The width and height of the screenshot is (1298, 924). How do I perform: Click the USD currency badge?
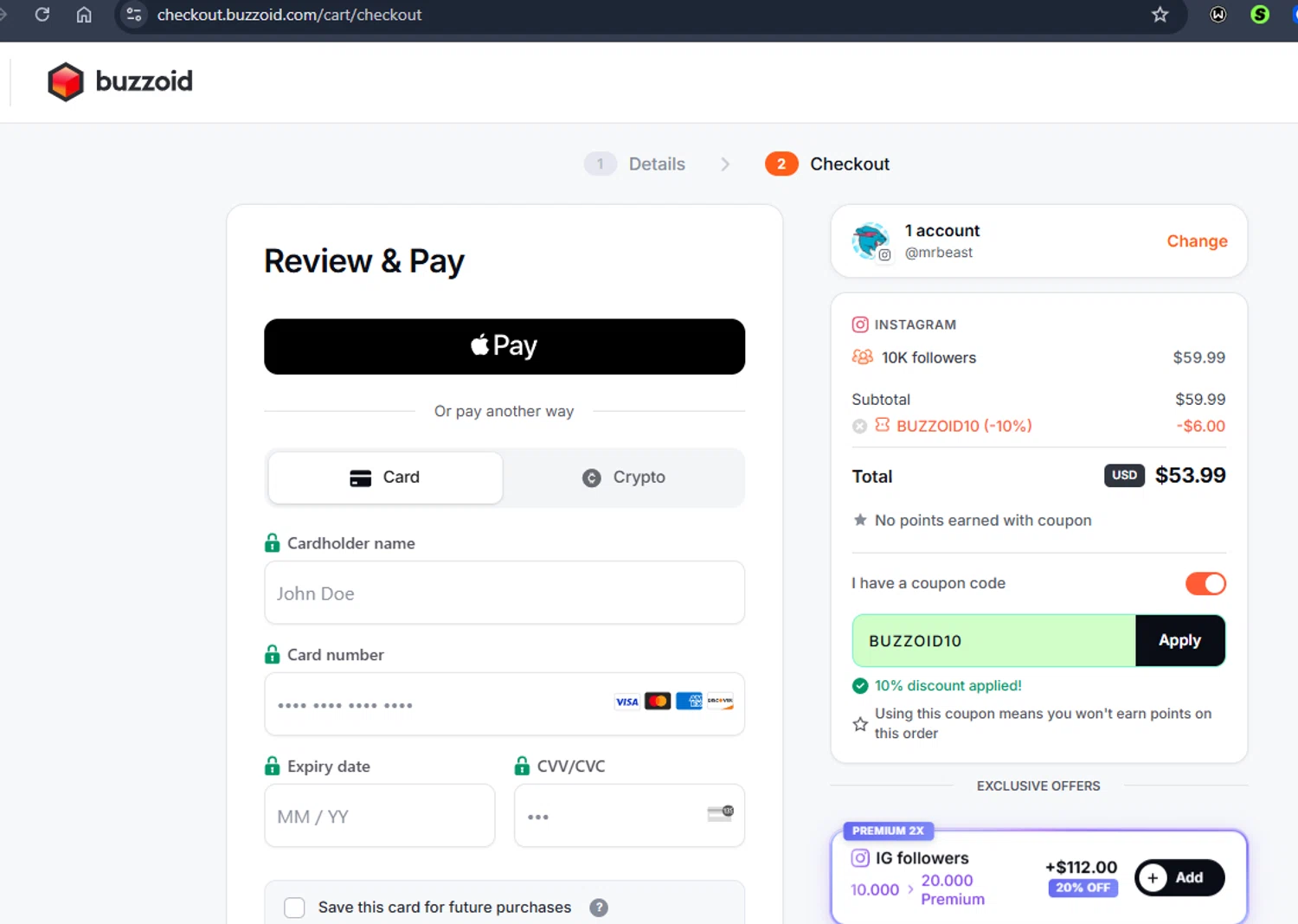[x=1124, y=475]
